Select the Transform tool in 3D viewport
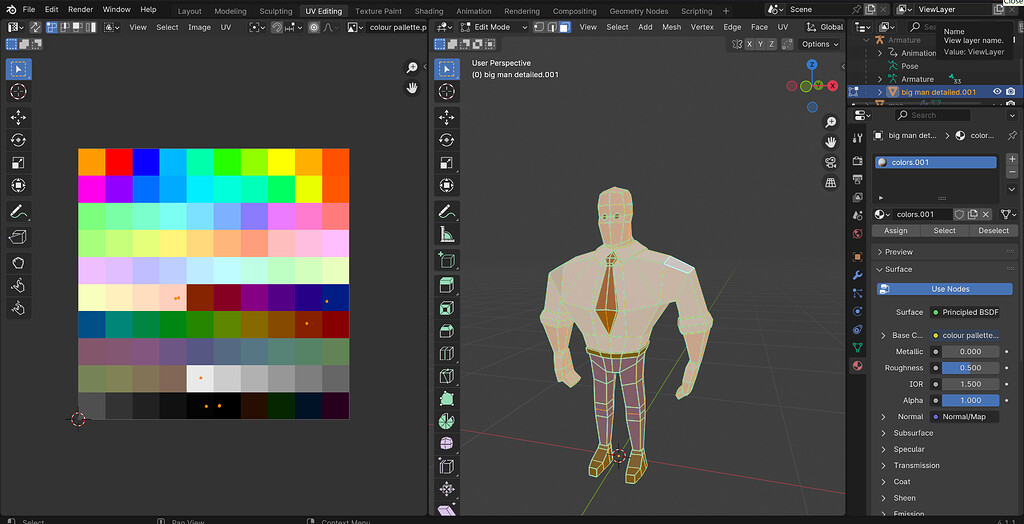Image resolution: width=1024 pixels, height=524 pixels. 447,186
